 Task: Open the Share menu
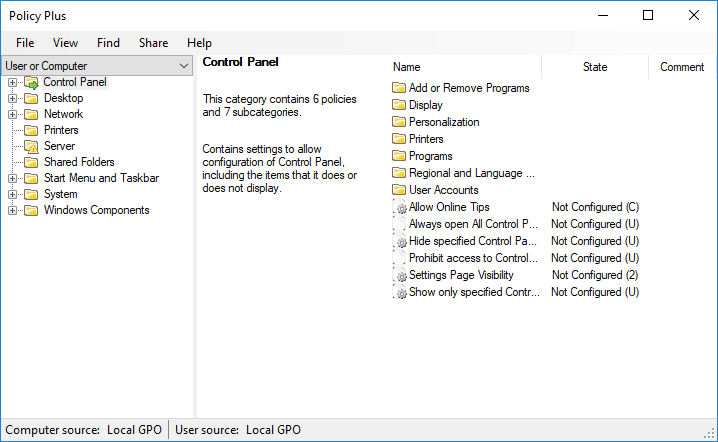[x=153, y=43]
